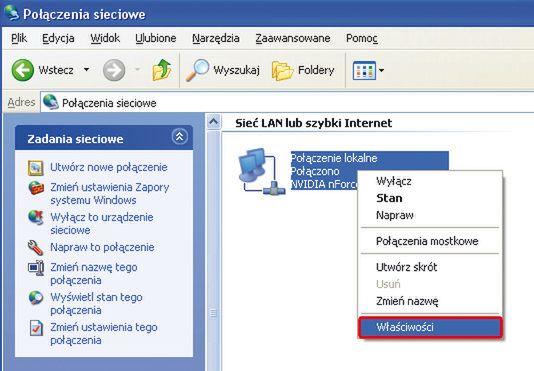Open the Wstecz history dropdown arrow

coord(87,70)
